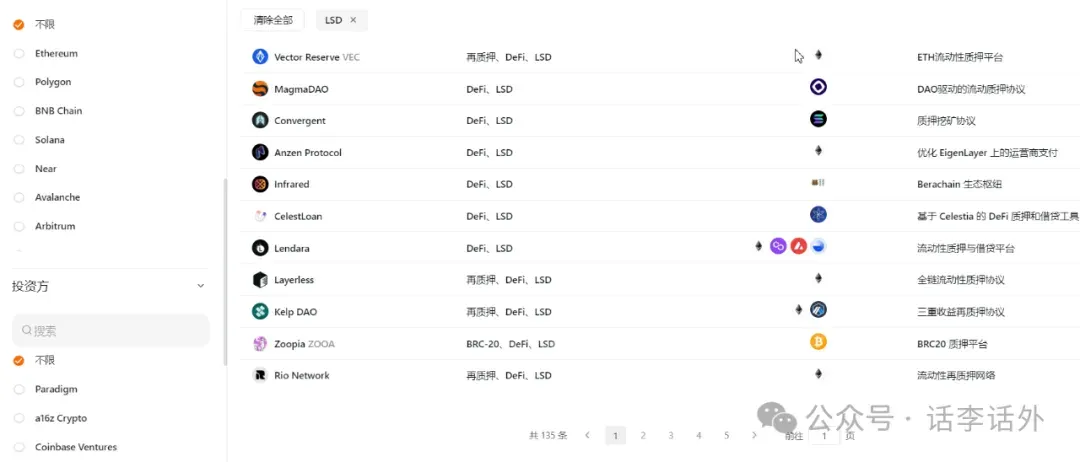Go to page 2
Viewport: 1080px width, 462px height.
[643, 435]
